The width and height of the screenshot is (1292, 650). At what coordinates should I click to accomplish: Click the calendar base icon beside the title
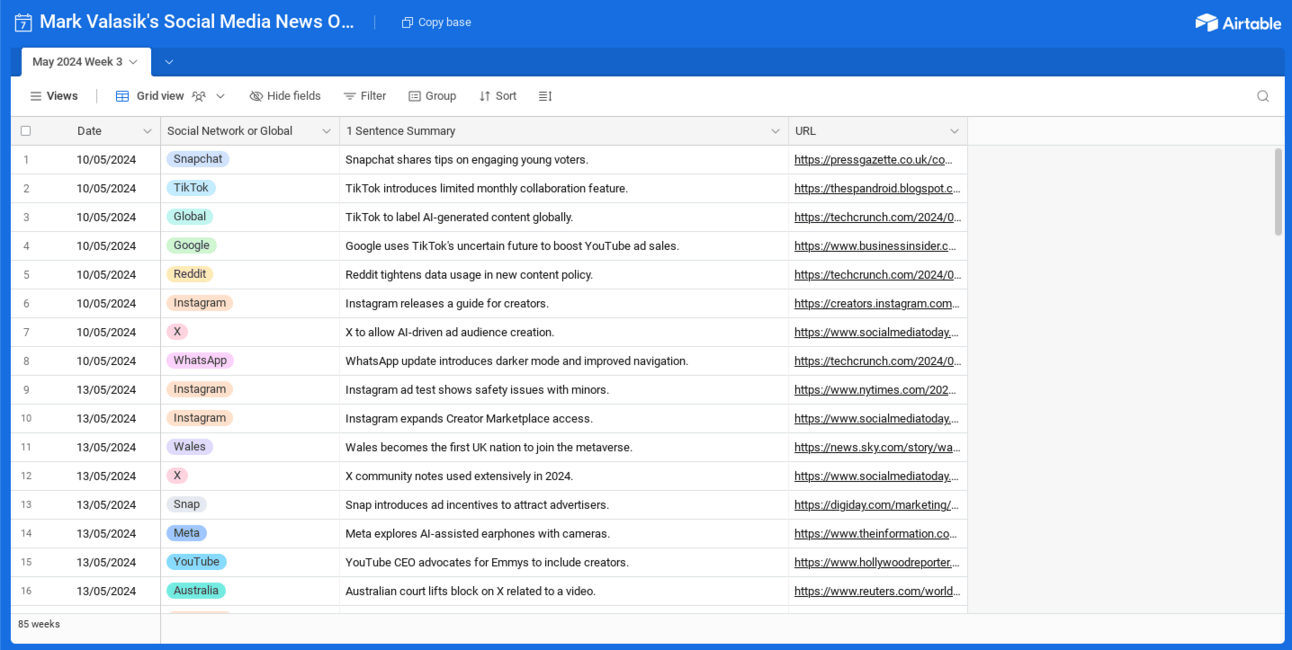pyautogui.click(x=23, y=22)
